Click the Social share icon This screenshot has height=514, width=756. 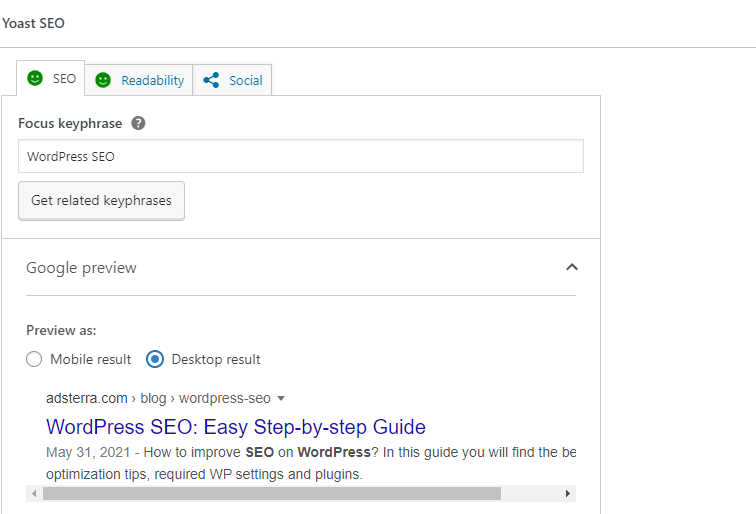(211, 80)
